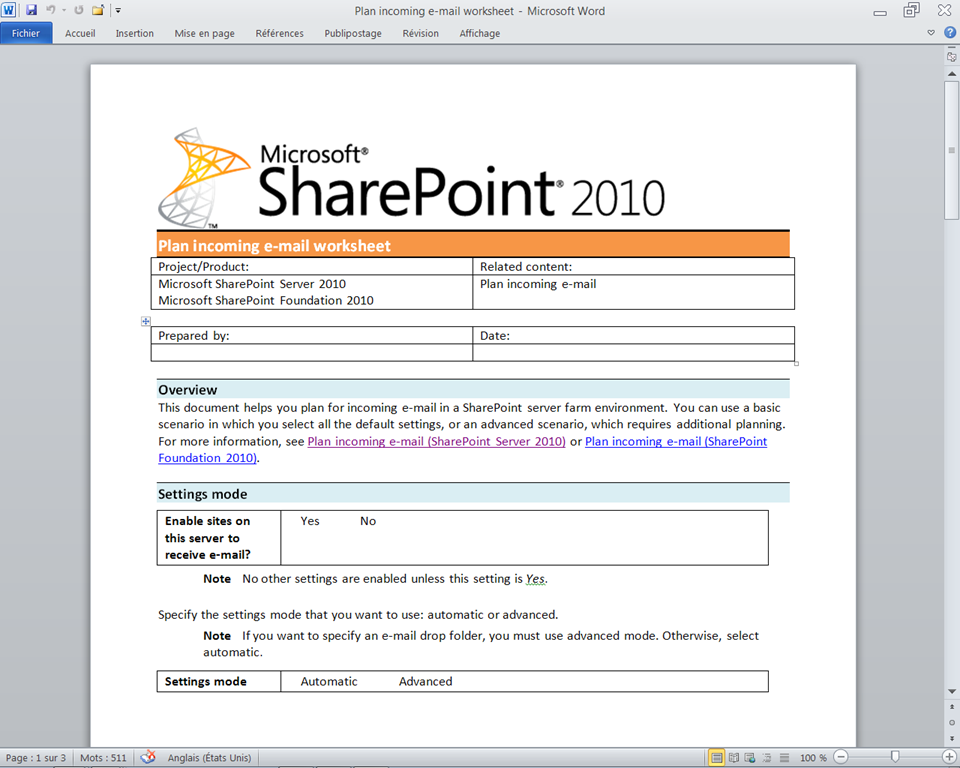Click the Date: label cell
960x768 pixels.
[x=634, y=336]
